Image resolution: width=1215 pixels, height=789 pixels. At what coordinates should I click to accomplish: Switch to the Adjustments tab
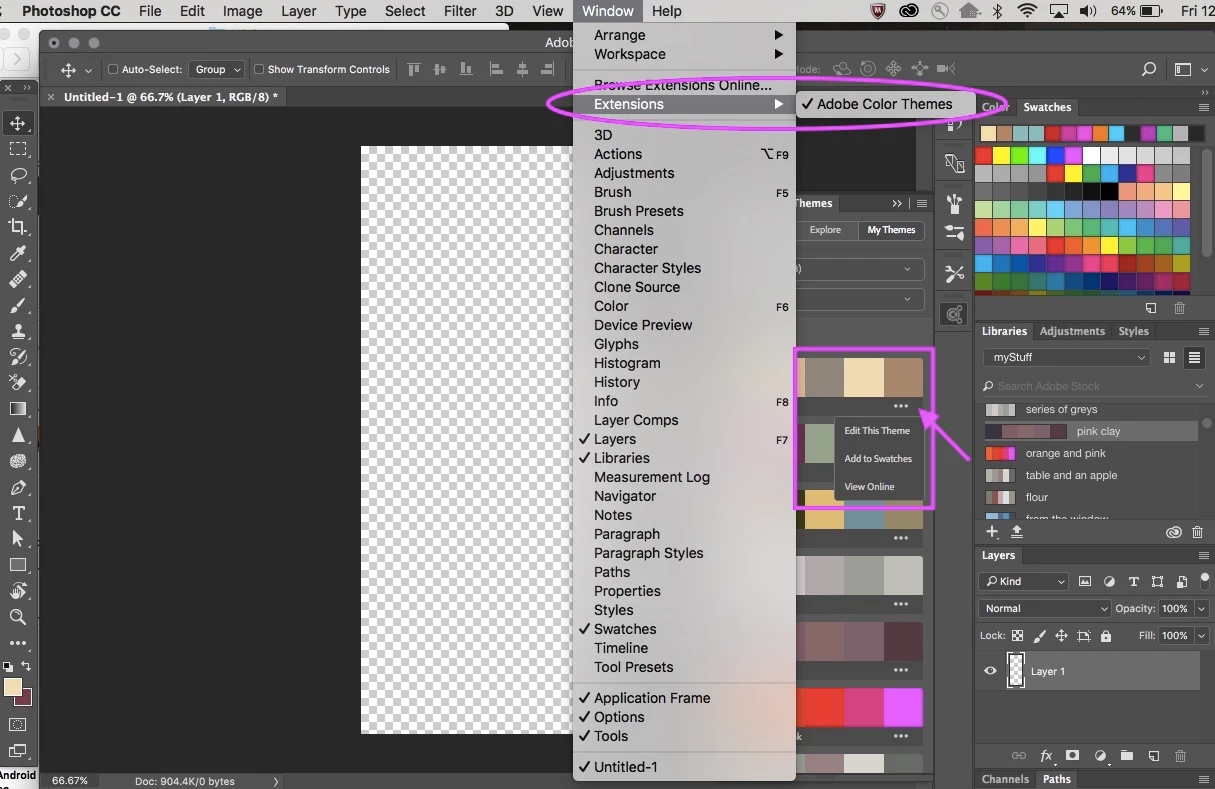[1072, 331]
